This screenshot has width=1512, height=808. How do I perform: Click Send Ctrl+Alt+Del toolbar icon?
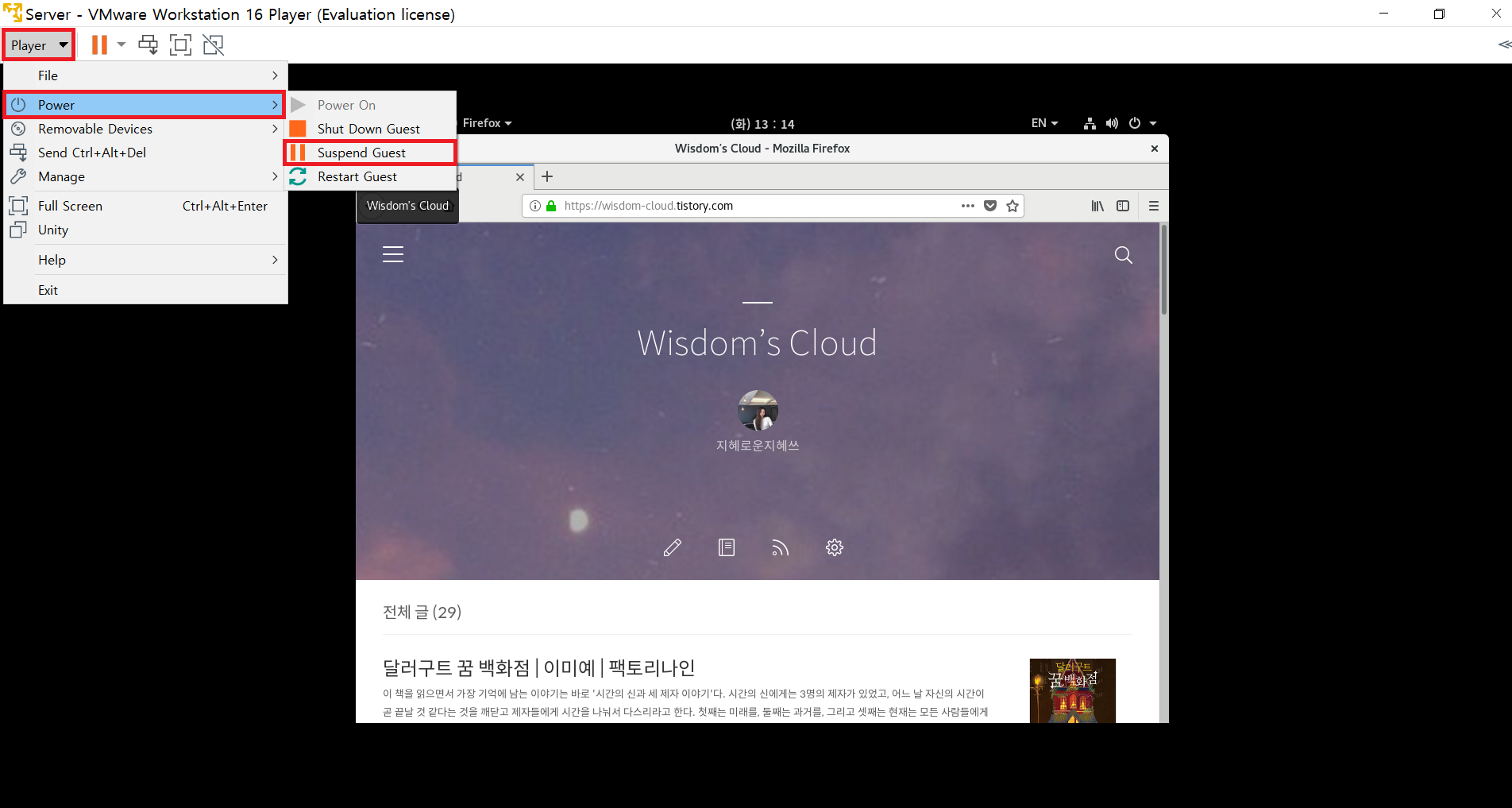(148, 45)
